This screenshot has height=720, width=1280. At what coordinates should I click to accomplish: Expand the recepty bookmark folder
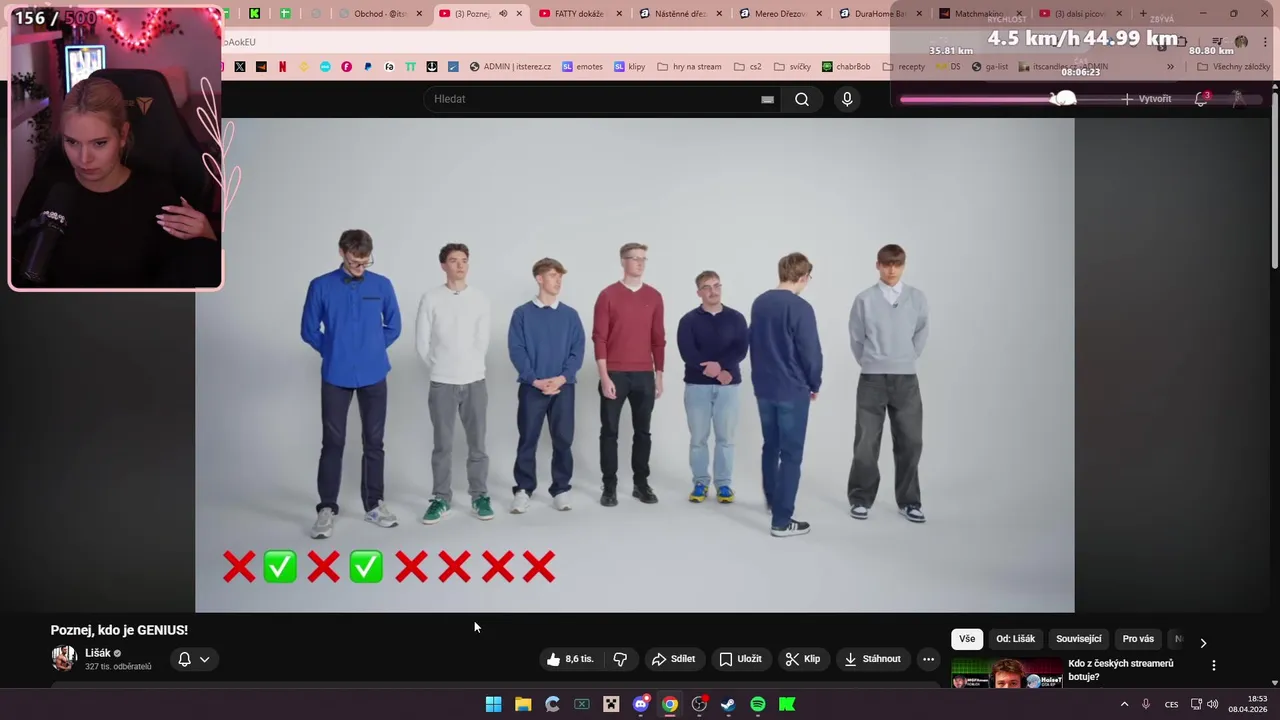click(903, 67)
